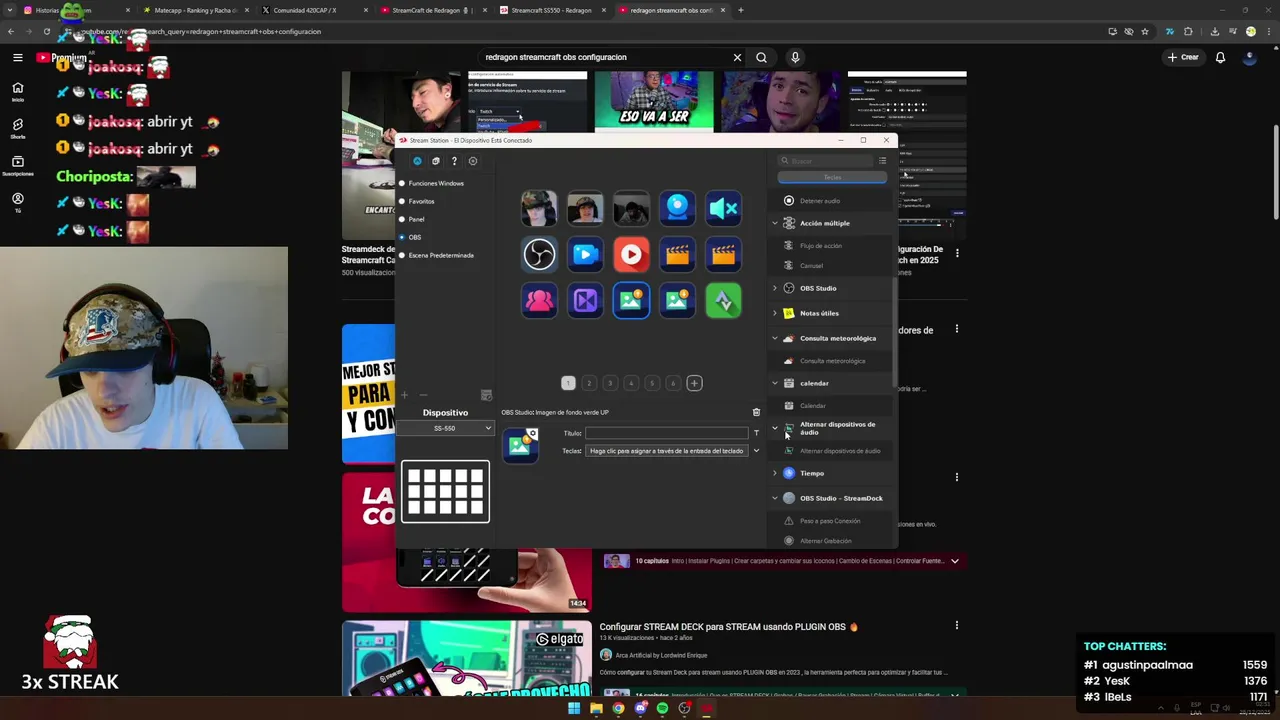
Task: Collapse Alternar dispositivos de audio category
Action: [x=774, y=428]
